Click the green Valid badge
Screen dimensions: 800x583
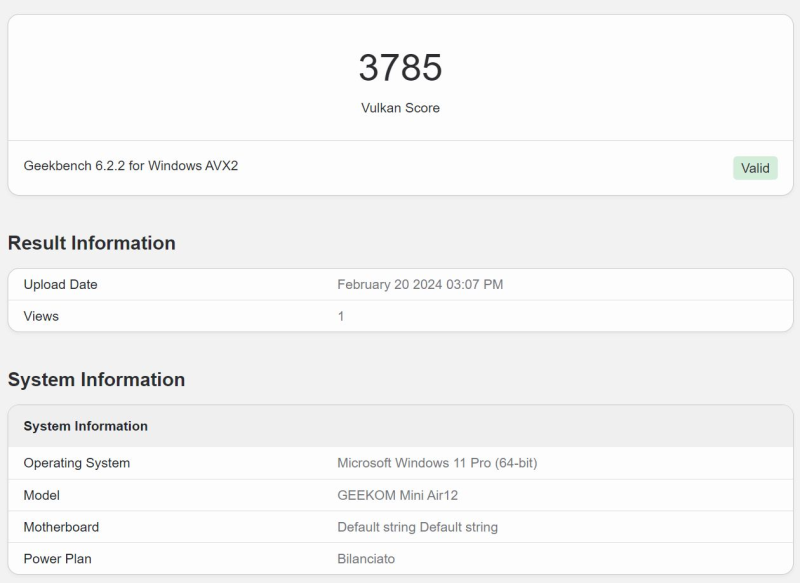(x=755, y=168)
